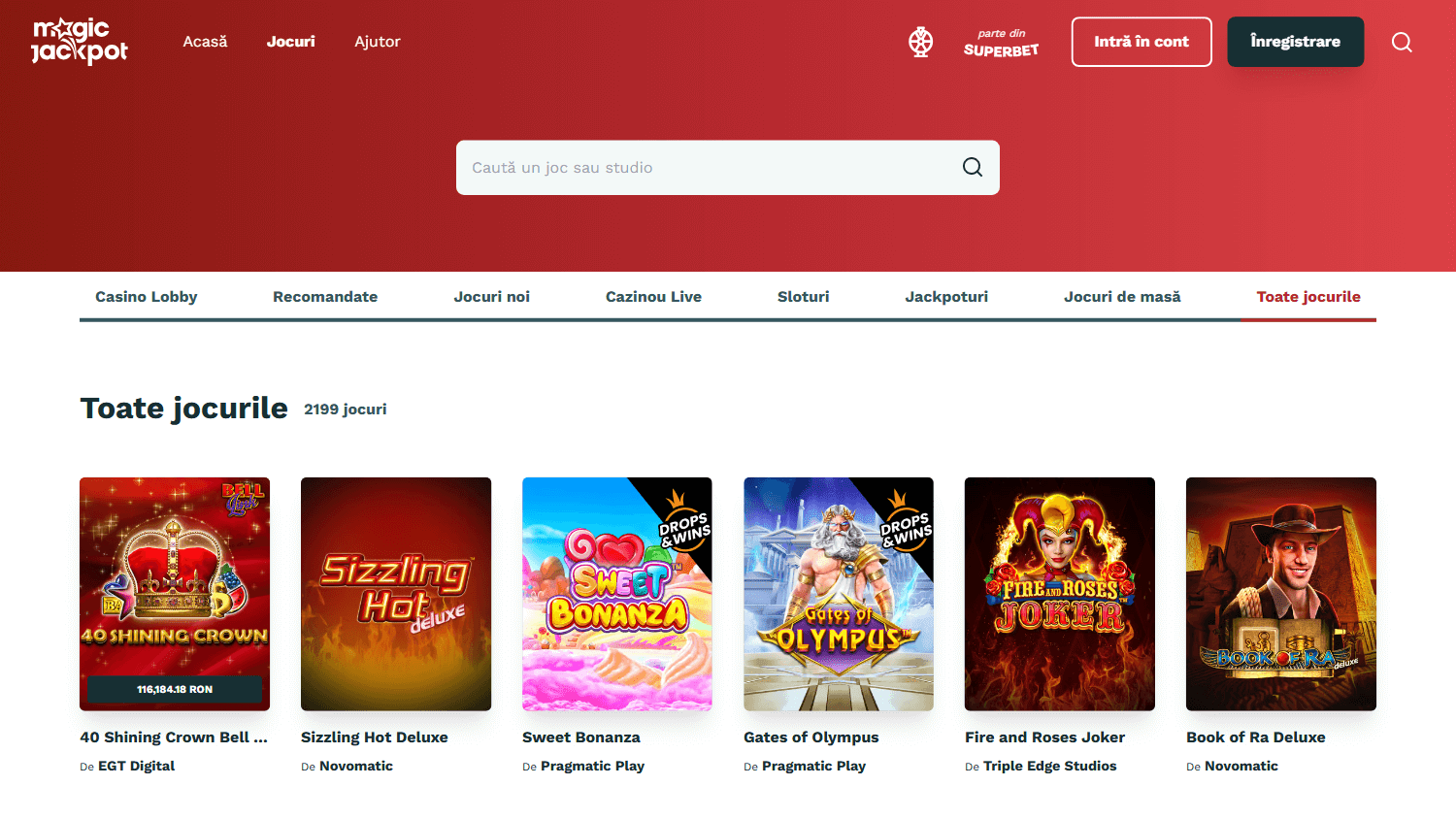Open Gates of Olympus thumbnail

(x=839, y=594)
